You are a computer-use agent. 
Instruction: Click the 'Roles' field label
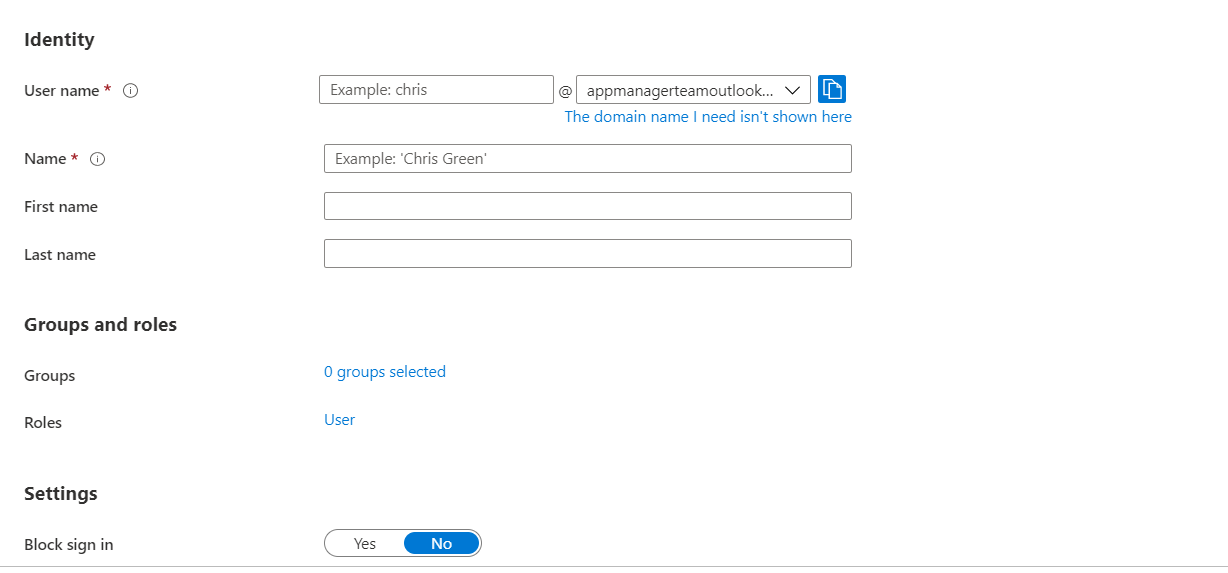coord(43,423)
